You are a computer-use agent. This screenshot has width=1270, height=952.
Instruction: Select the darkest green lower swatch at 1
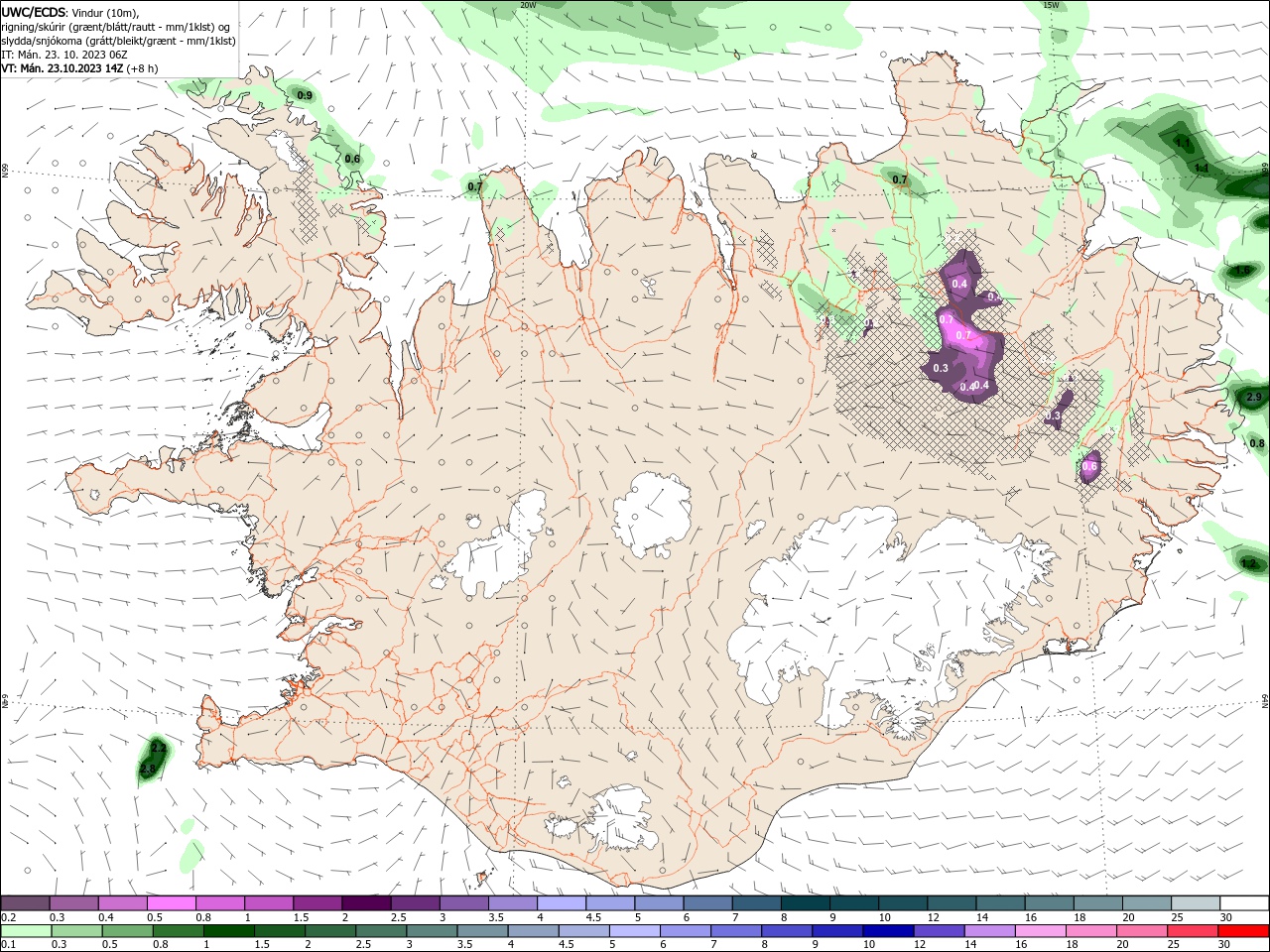(x=228, y=931)
